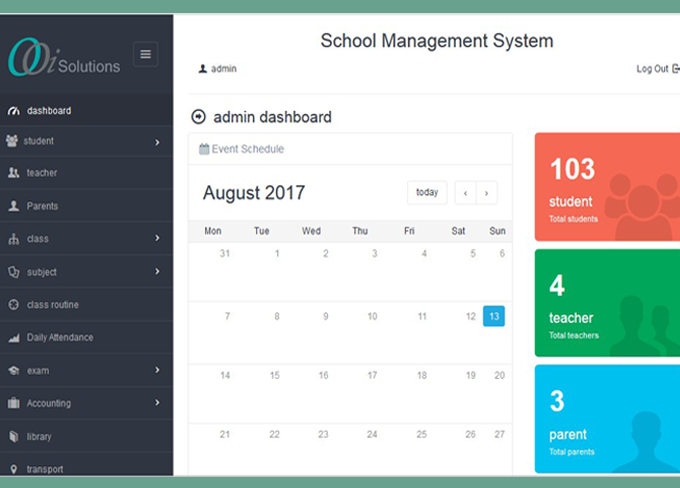Open the red Total students card
The width and height of the screenshot is (680, 488).
[607, 187]
